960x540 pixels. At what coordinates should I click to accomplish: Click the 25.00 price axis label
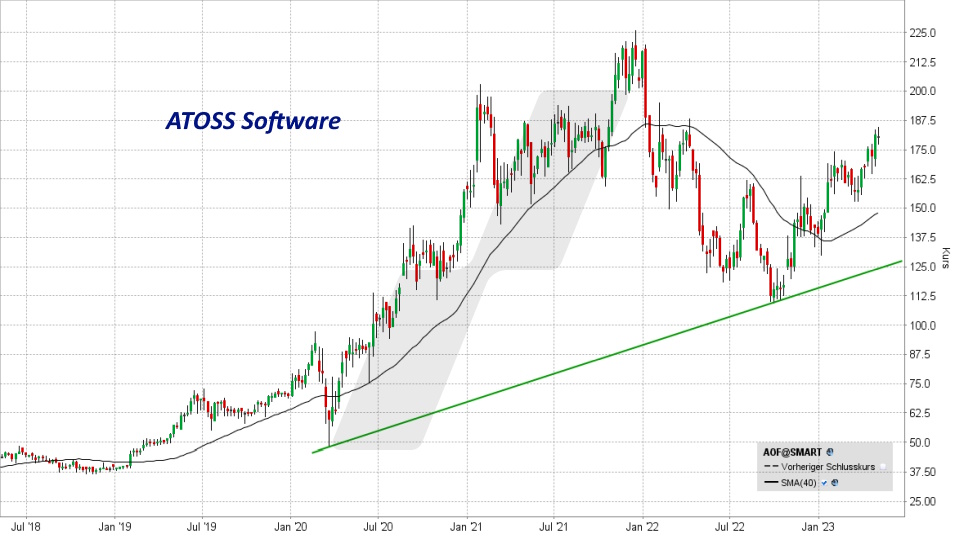923,501
